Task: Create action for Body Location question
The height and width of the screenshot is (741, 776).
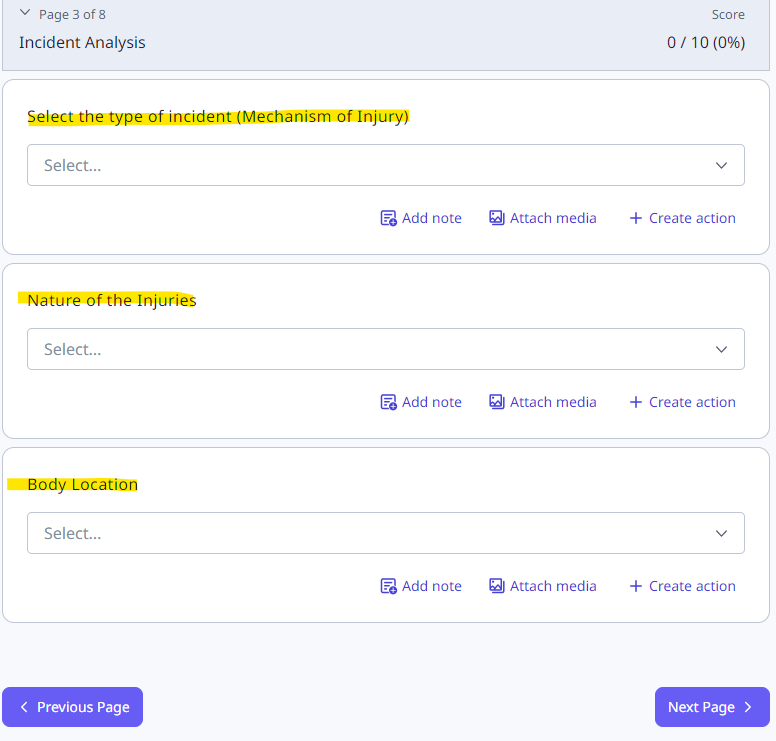Action: [682, 586]
